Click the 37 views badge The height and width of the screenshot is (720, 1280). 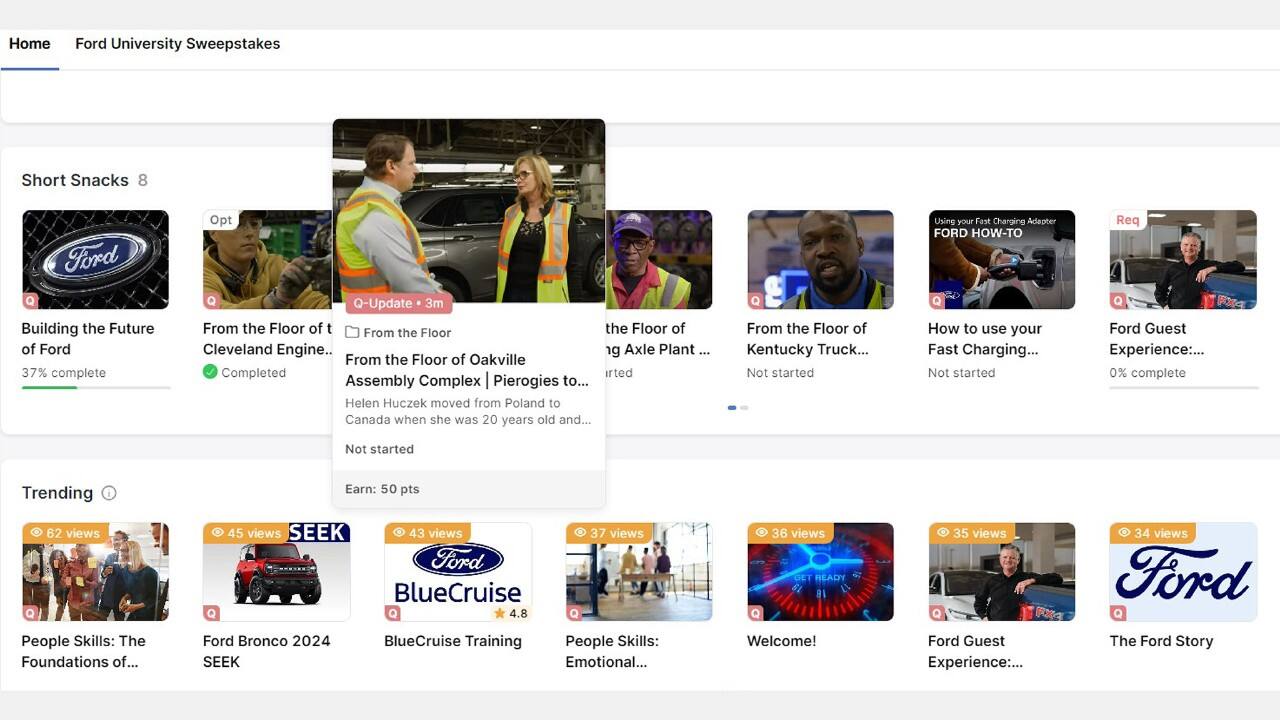609,533
